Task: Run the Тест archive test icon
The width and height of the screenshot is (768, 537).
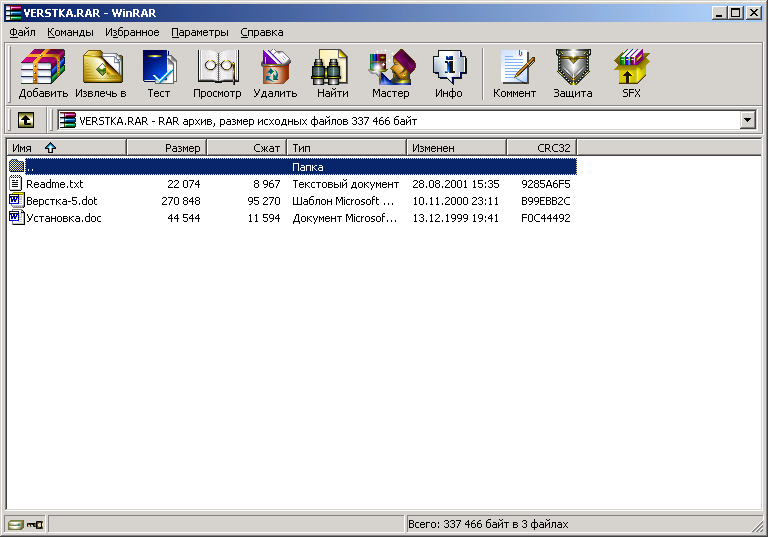Action: click(159, 67)
